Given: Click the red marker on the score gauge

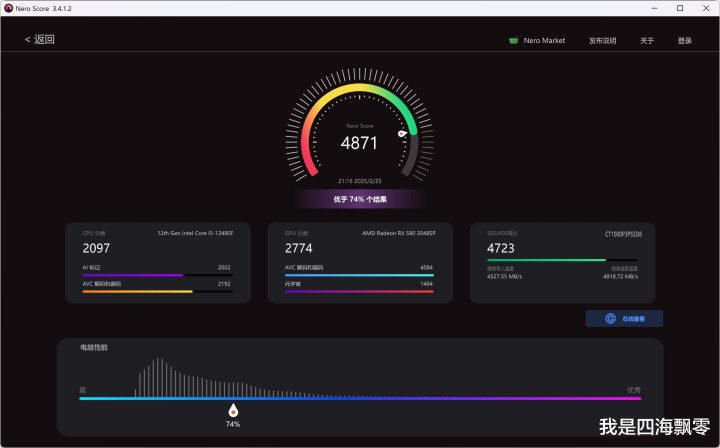Looking at the screenshot, I should click(402, 134).
